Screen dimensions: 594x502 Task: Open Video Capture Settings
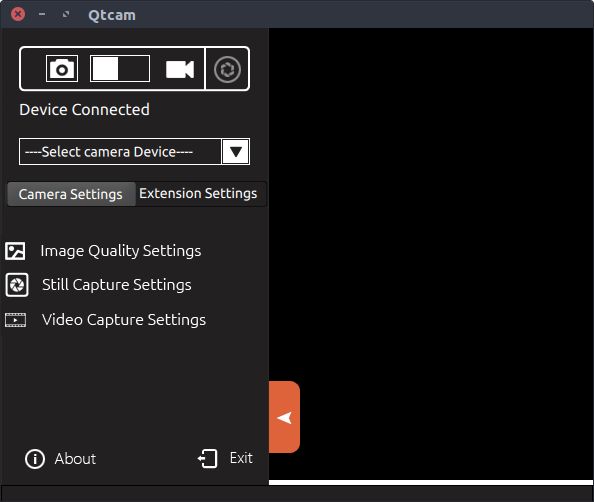coord(124,320)
